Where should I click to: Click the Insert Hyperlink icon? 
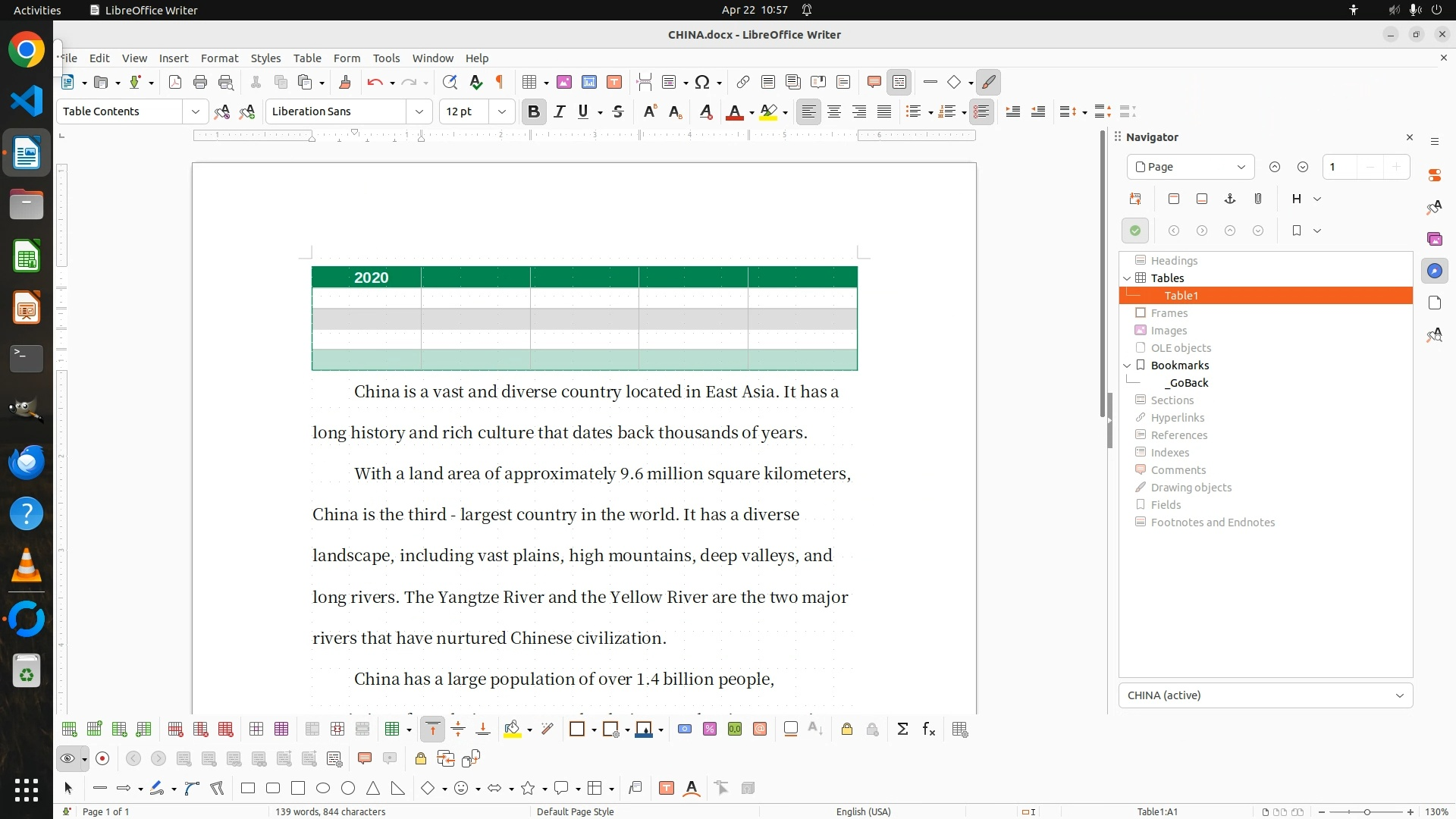pos(743,83)
